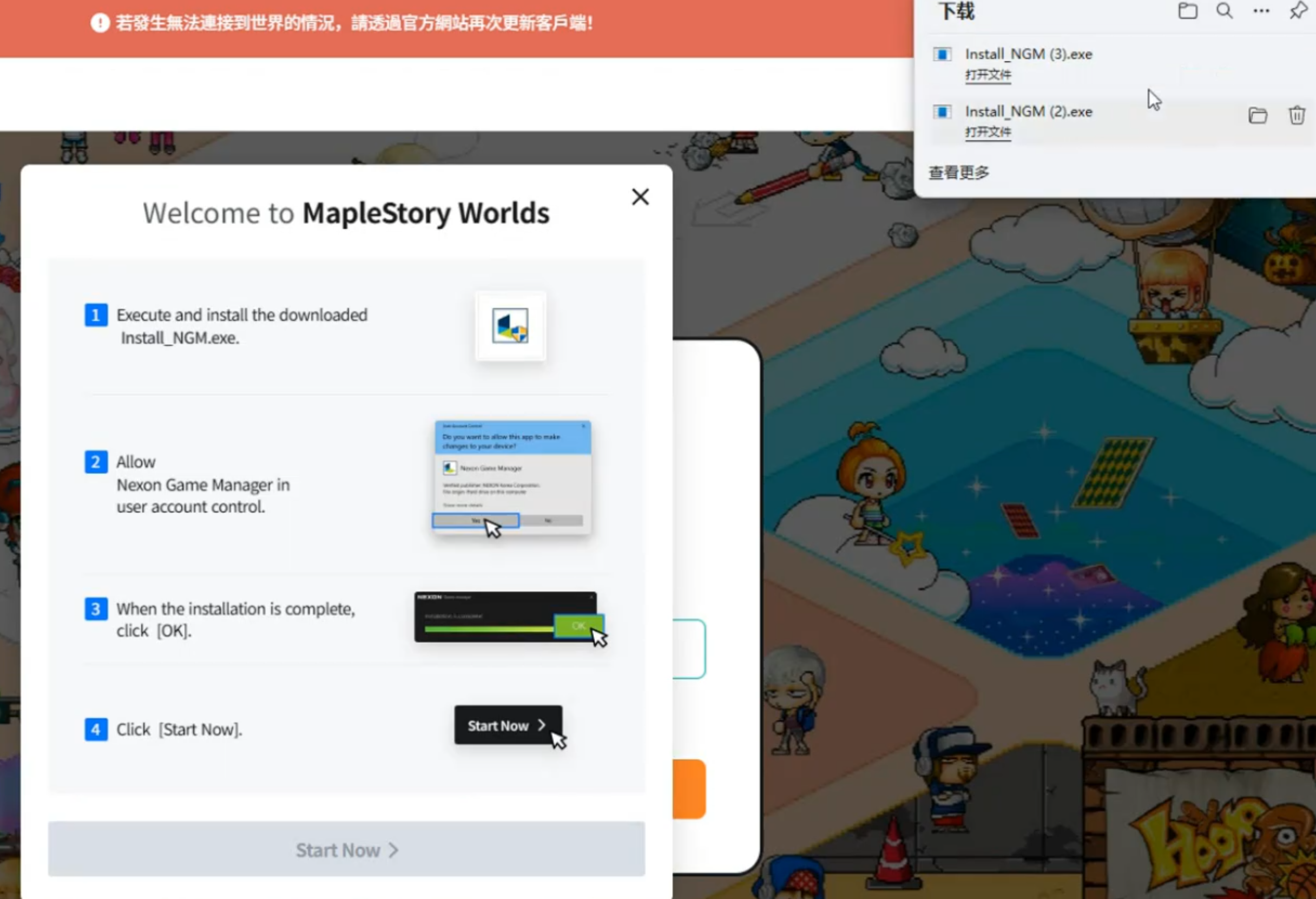This screenshot has height=899, width=1316.
Task: Click the Install_NGM (3).exe file icon
Action: 942,54
